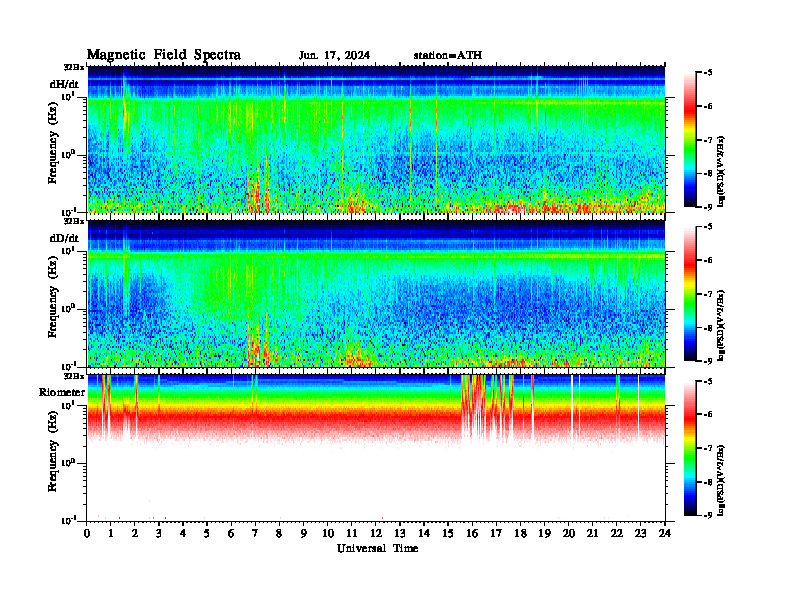Click the "17" hour tick label

click(496, 534)
